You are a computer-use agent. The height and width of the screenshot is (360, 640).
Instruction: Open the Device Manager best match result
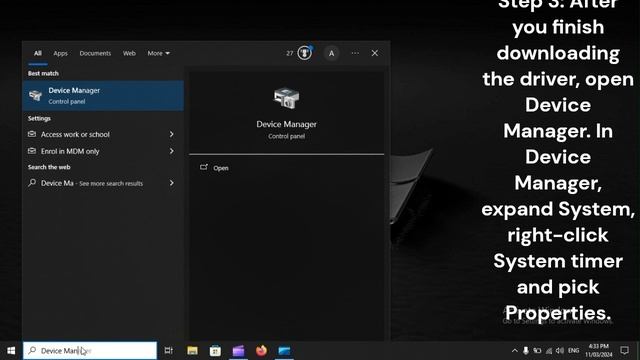click(x=103, y=96)
